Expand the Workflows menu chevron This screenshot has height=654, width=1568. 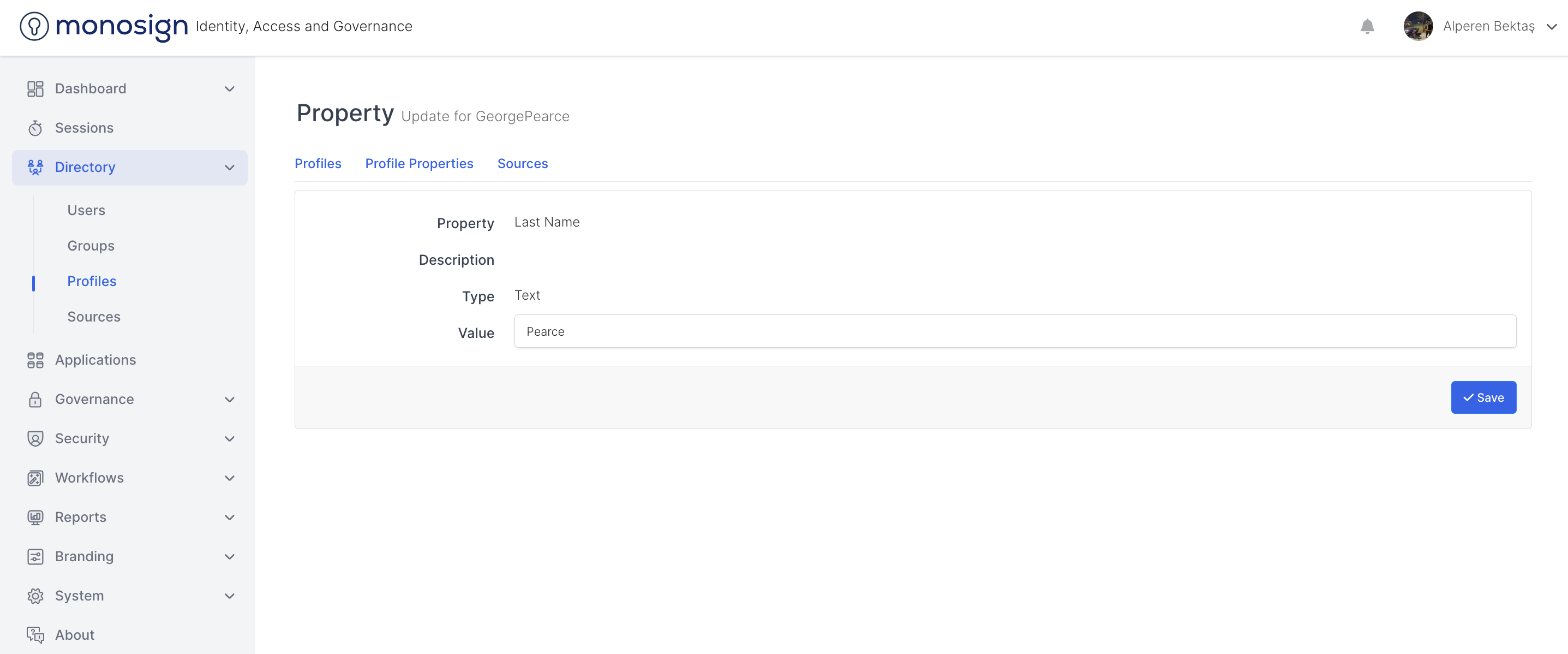[x=230, y=478]
